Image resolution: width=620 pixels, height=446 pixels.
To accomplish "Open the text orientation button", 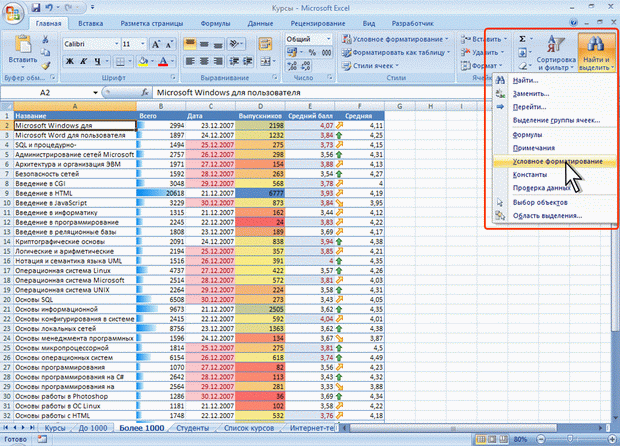I will 236,44.
